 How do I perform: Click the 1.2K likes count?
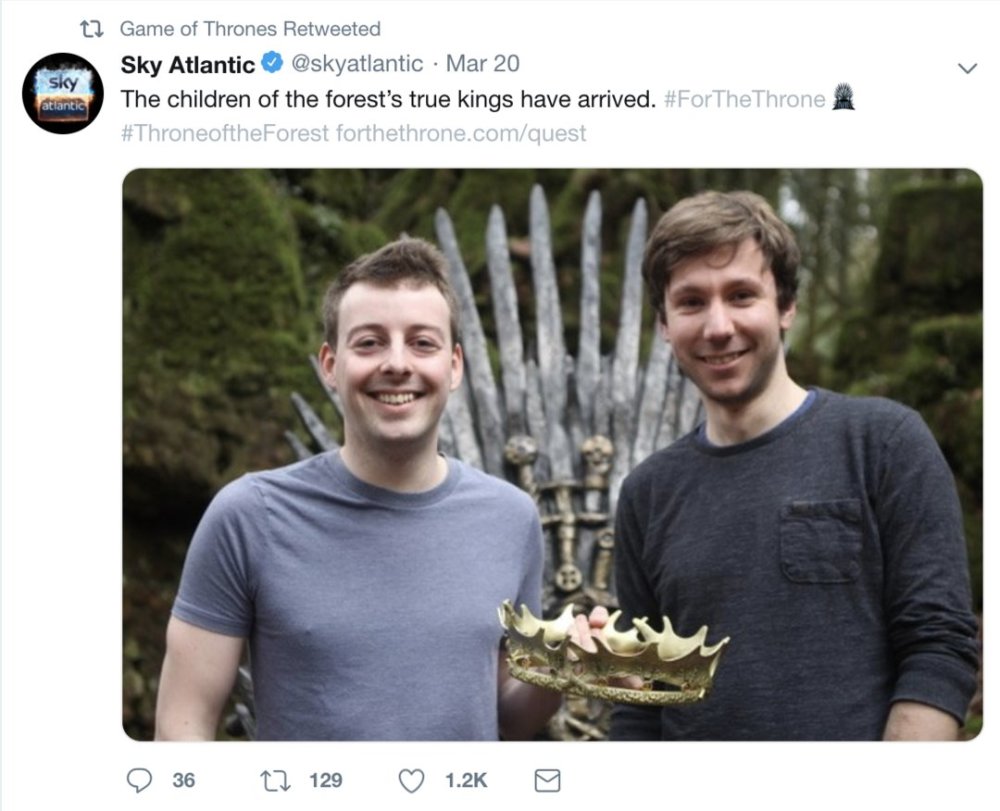tap(466, 780)
